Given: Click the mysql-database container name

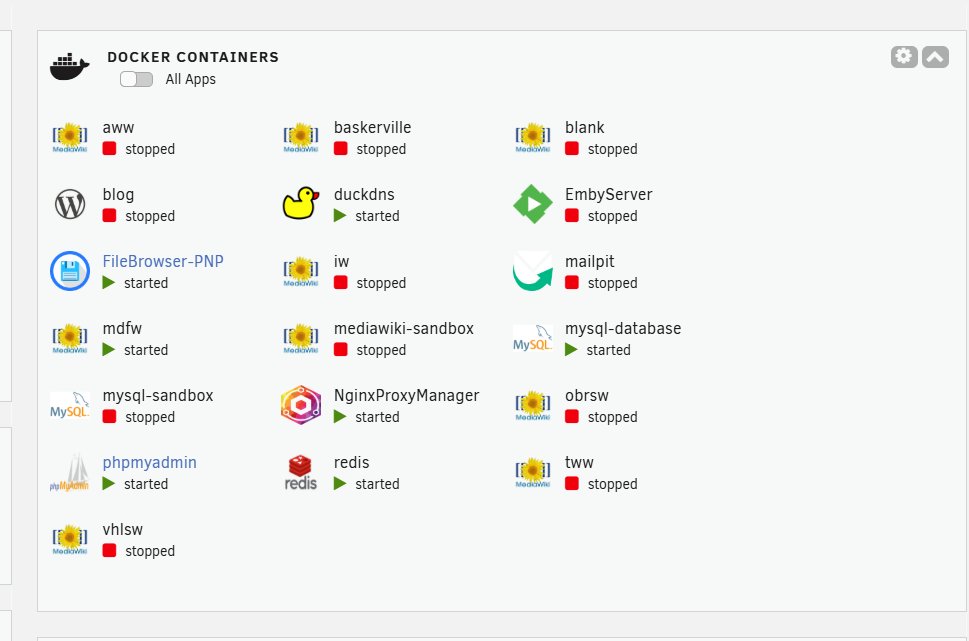Looking at the screenshot, I should click(x=623, y=329).
